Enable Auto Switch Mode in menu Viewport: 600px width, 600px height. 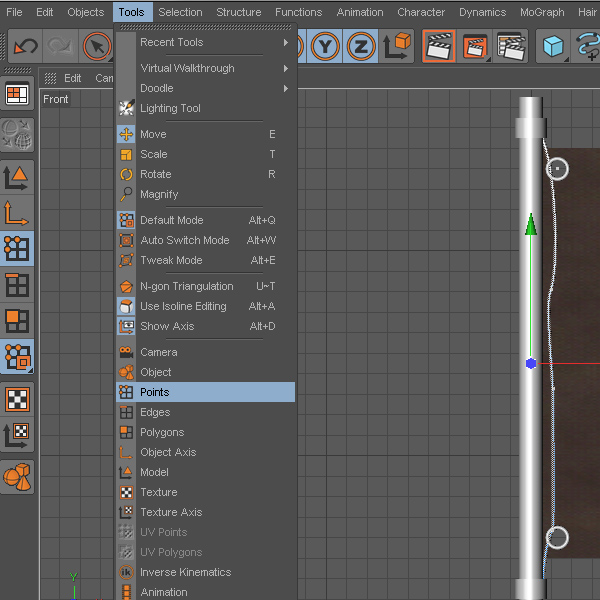205,240
